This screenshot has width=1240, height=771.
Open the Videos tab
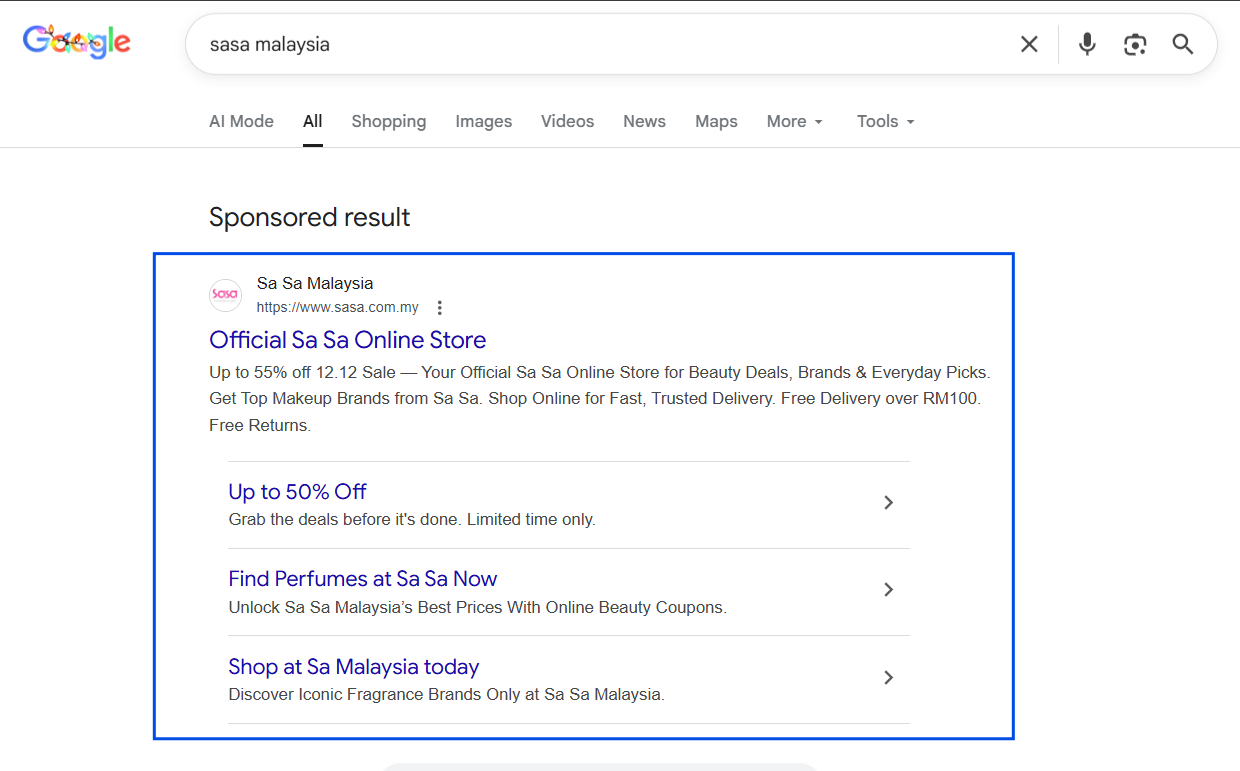568,121
